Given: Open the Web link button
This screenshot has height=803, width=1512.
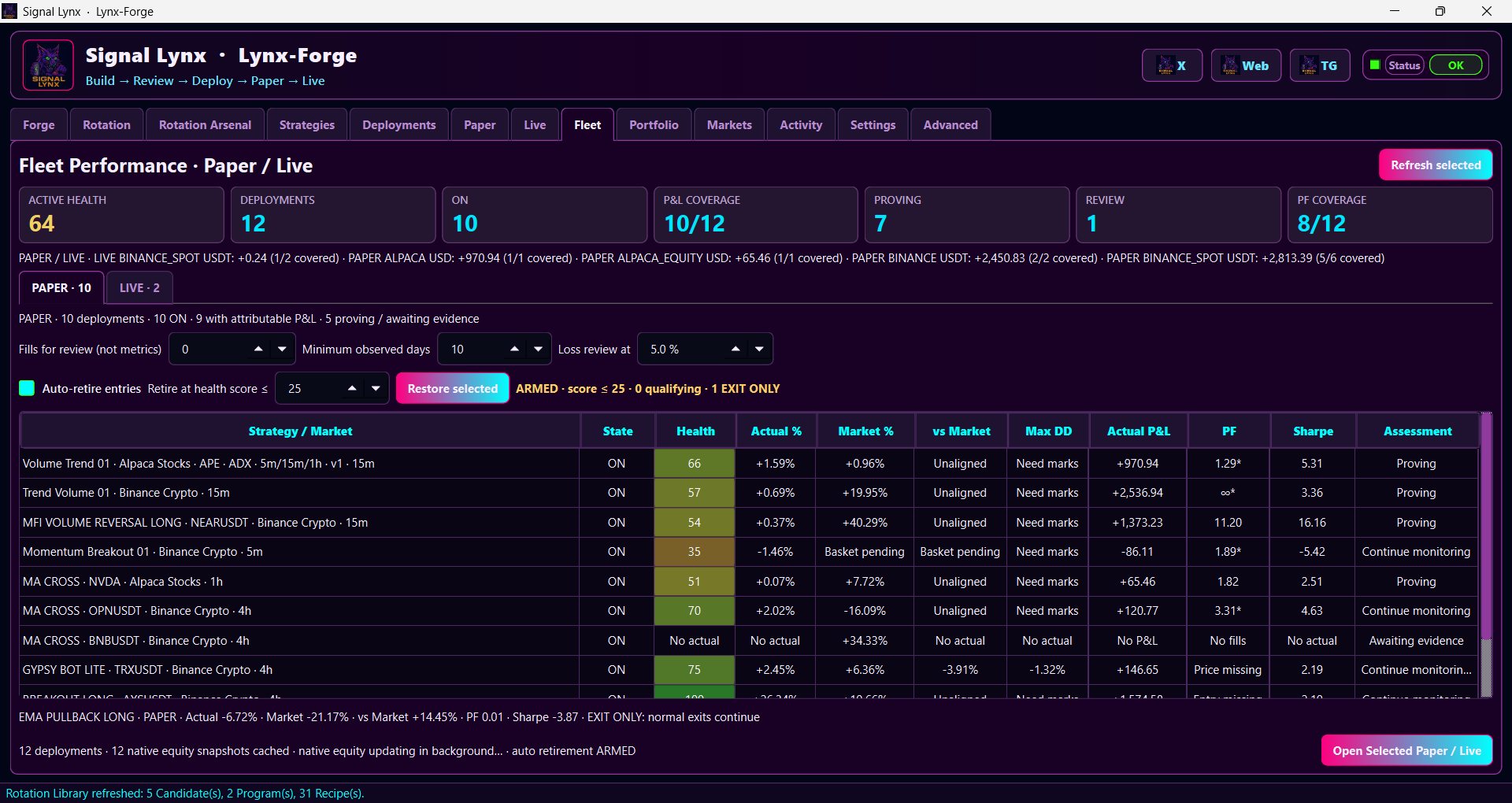Looking at the screenshot, I should coord(1246,65).
